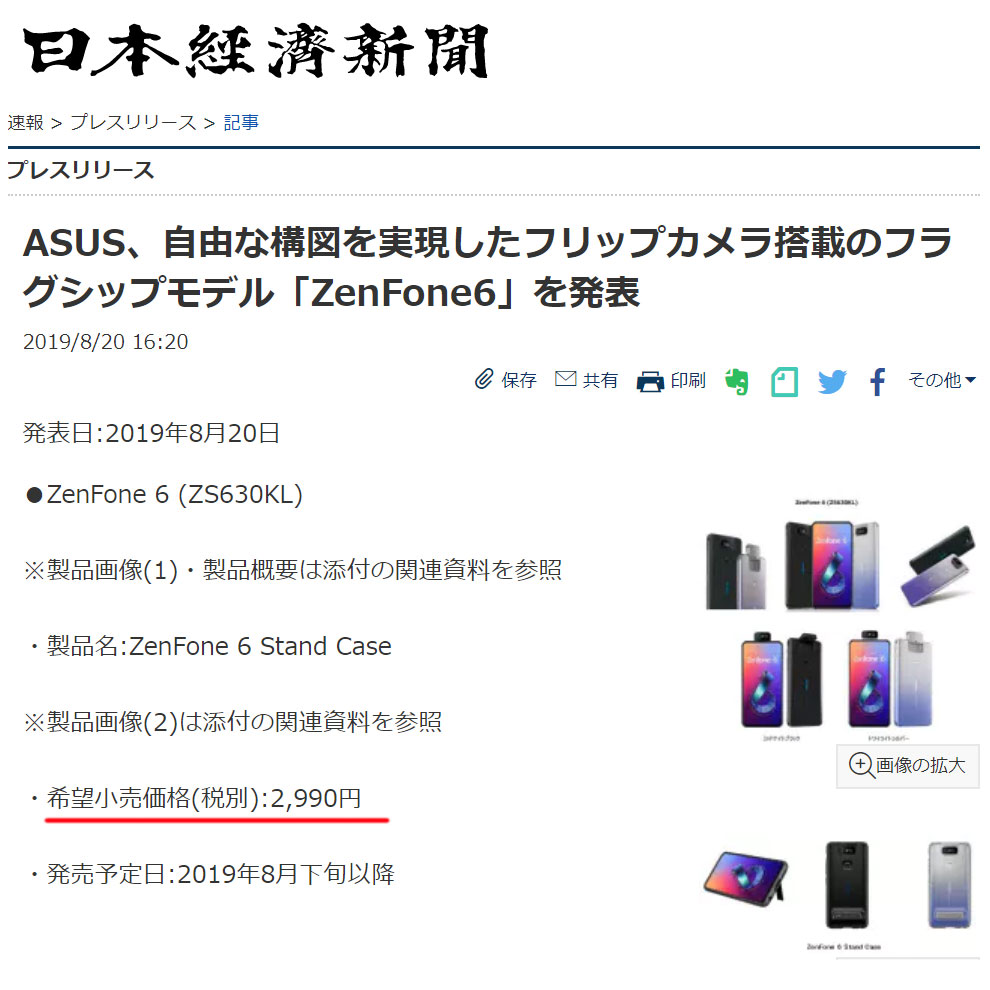Click the paperclip save icon
990x990 pixels.
pyautogui.click(x=484, y=379)
